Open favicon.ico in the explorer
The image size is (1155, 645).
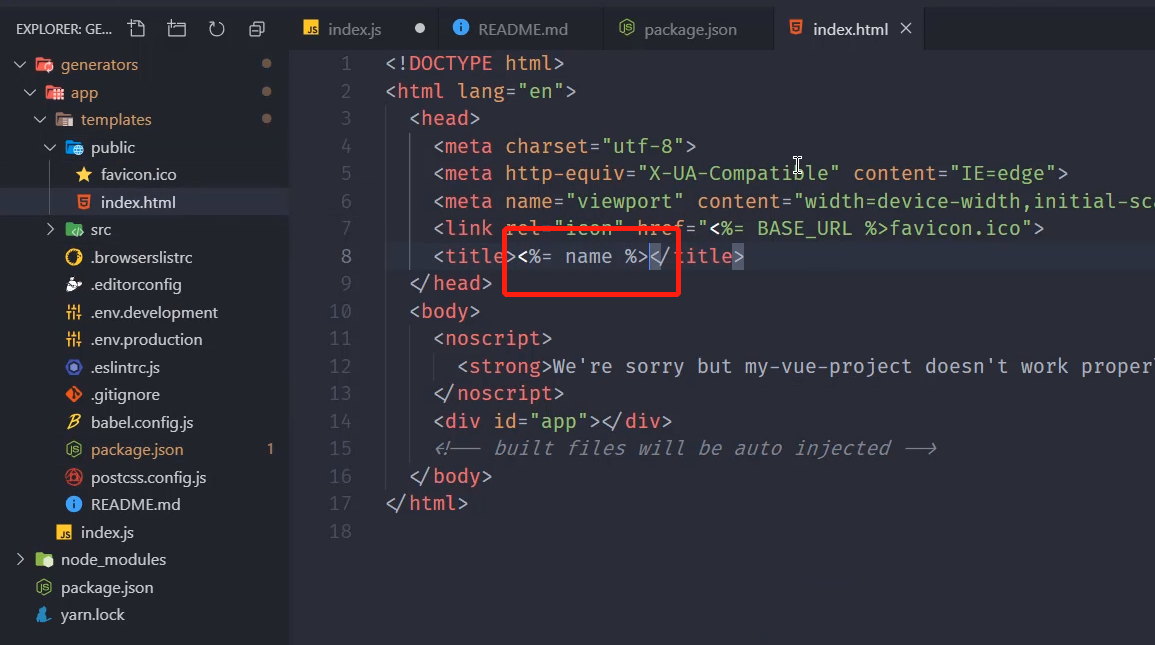click(138, 175)
